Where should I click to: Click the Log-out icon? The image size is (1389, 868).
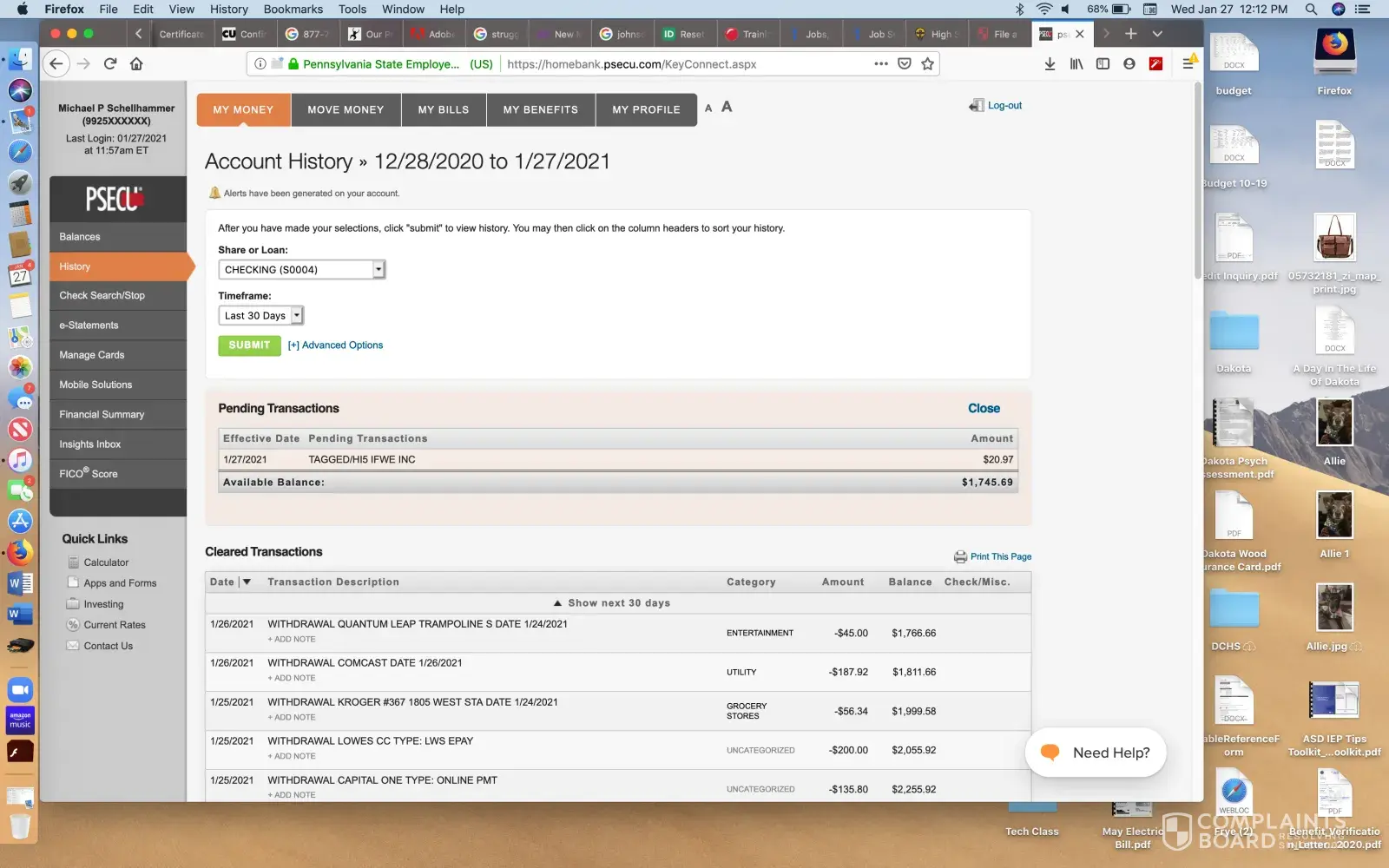pyautogui.click(x=977, y=106)
